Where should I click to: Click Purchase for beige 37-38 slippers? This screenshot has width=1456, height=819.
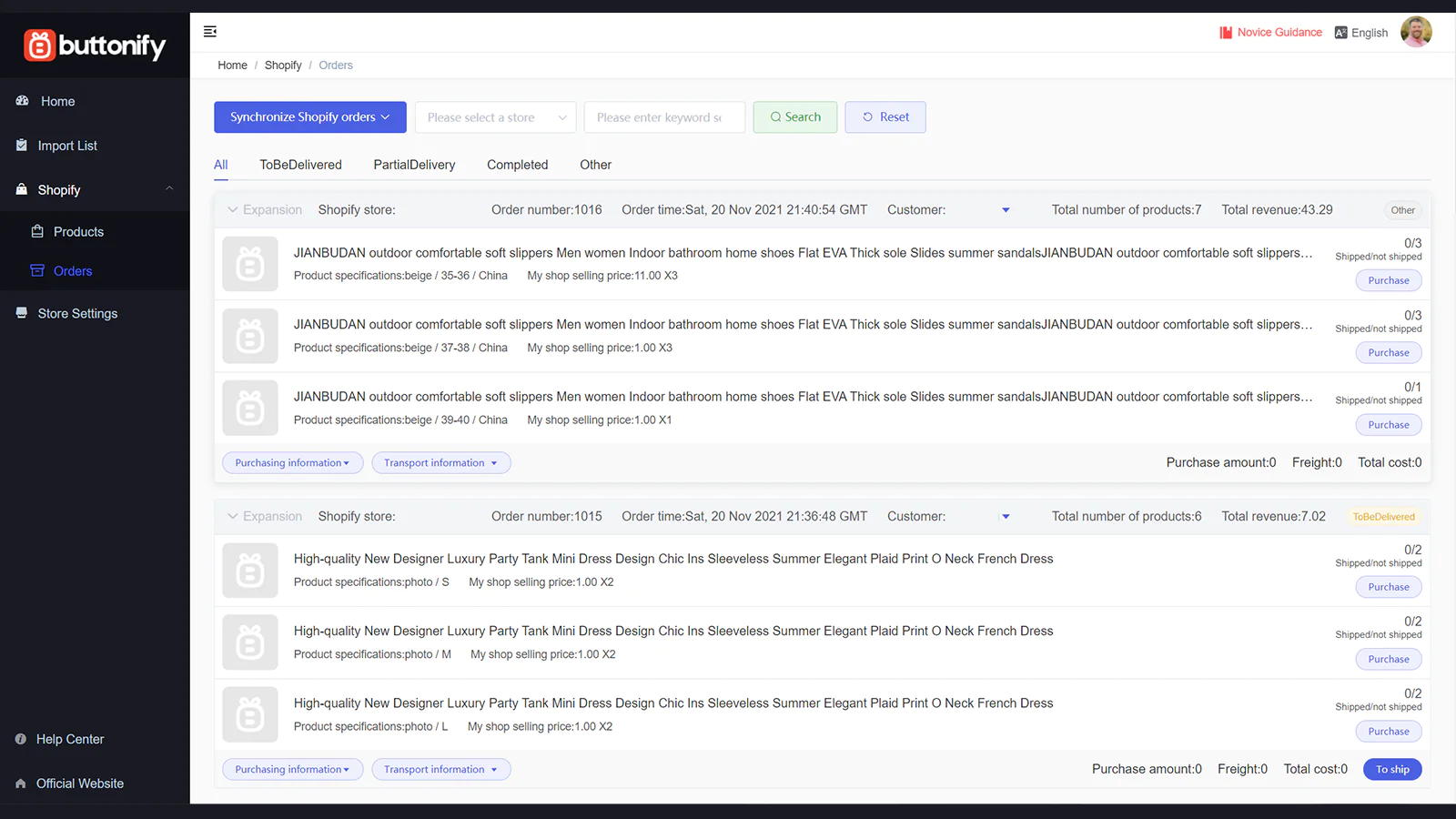pyautogui.click(x=1389, y=353)
